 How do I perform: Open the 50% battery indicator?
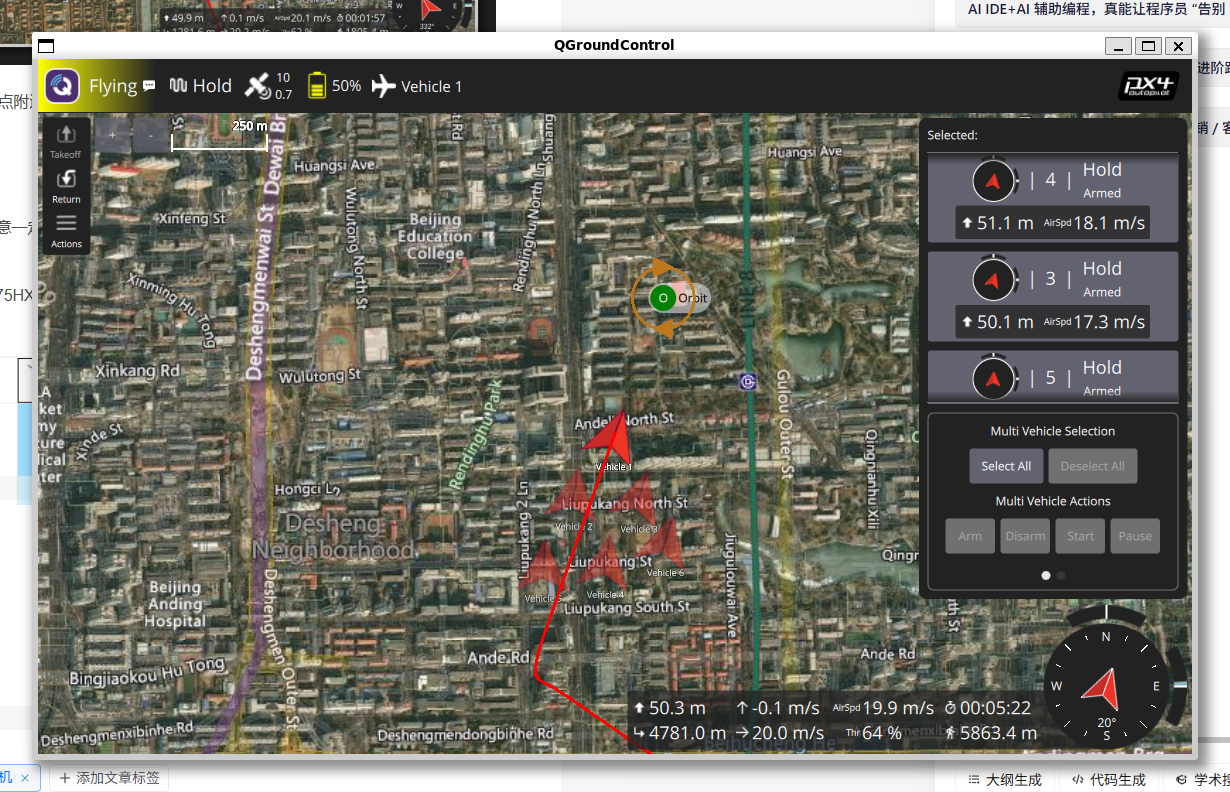pos(334,86)
